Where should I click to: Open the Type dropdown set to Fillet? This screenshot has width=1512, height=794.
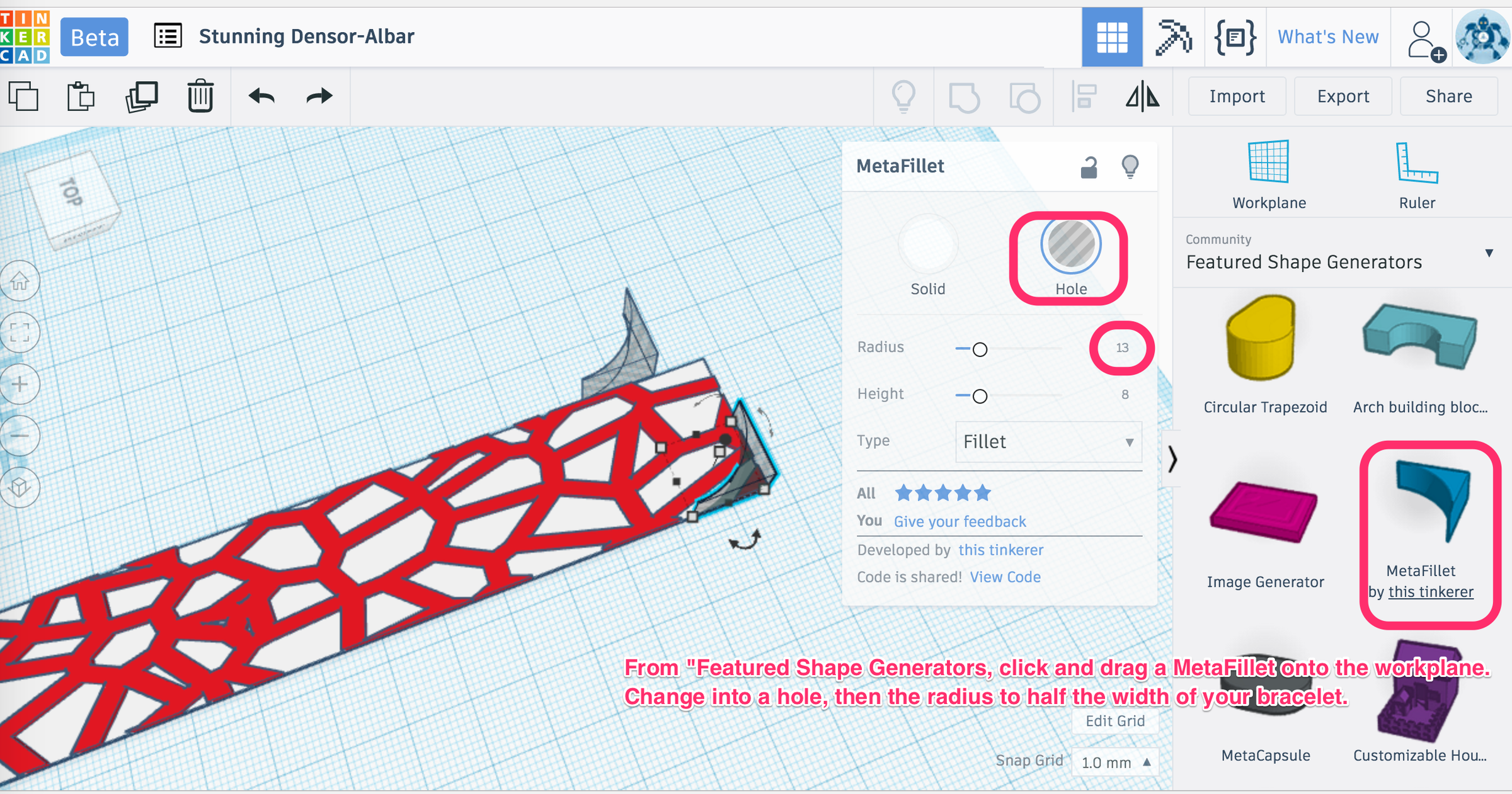click(1048, 442)
